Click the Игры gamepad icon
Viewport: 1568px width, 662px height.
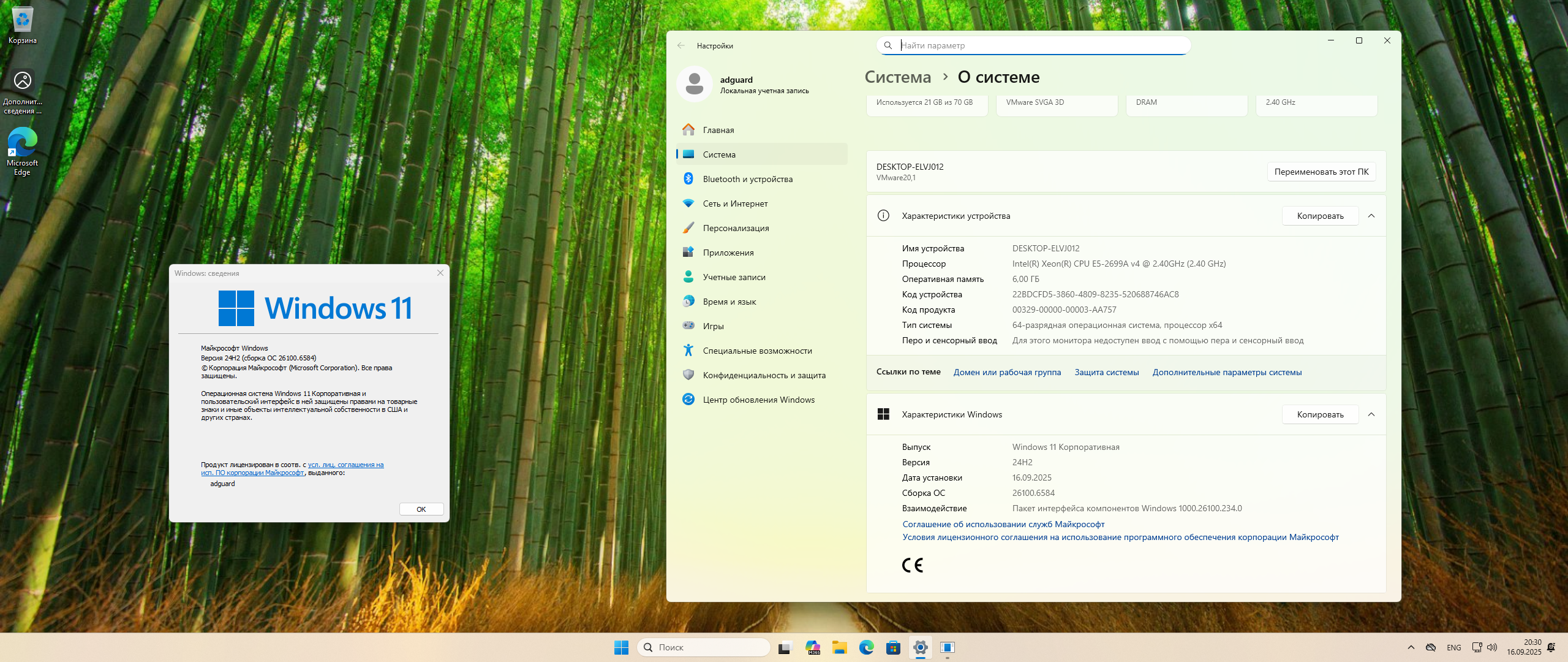(688, 326)
